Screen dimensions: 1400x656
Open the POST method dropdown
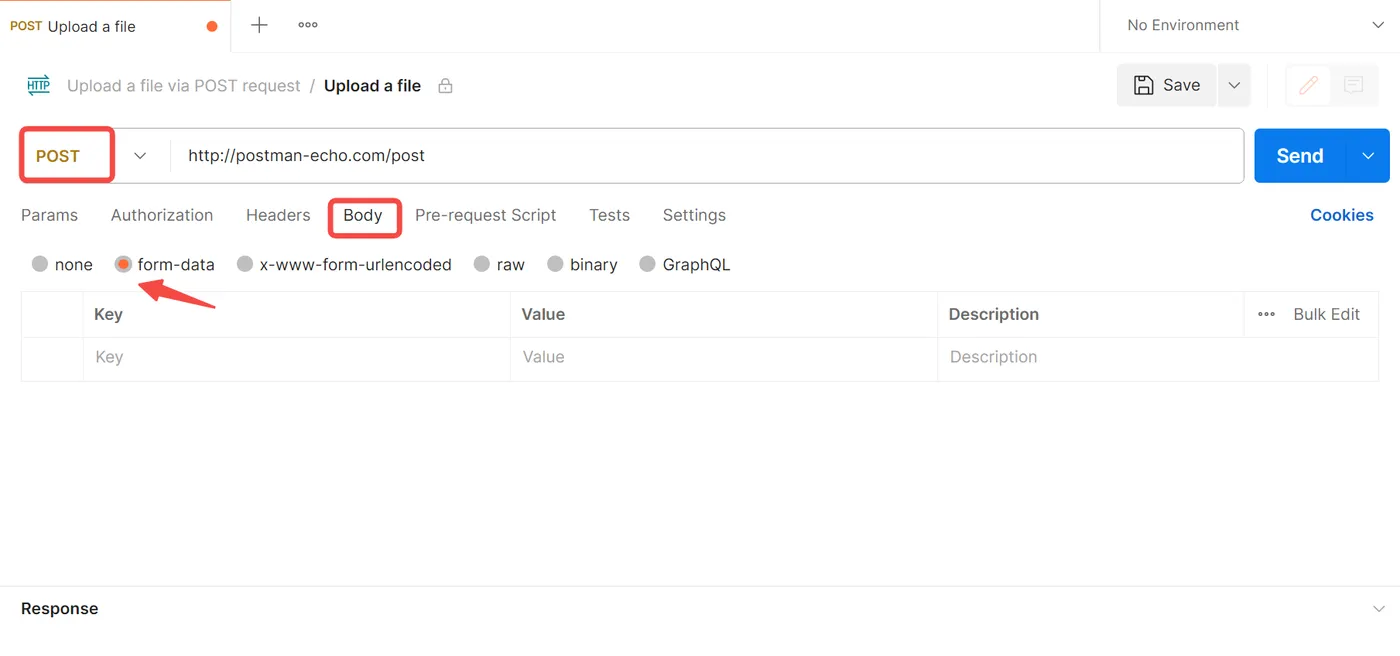140,156
